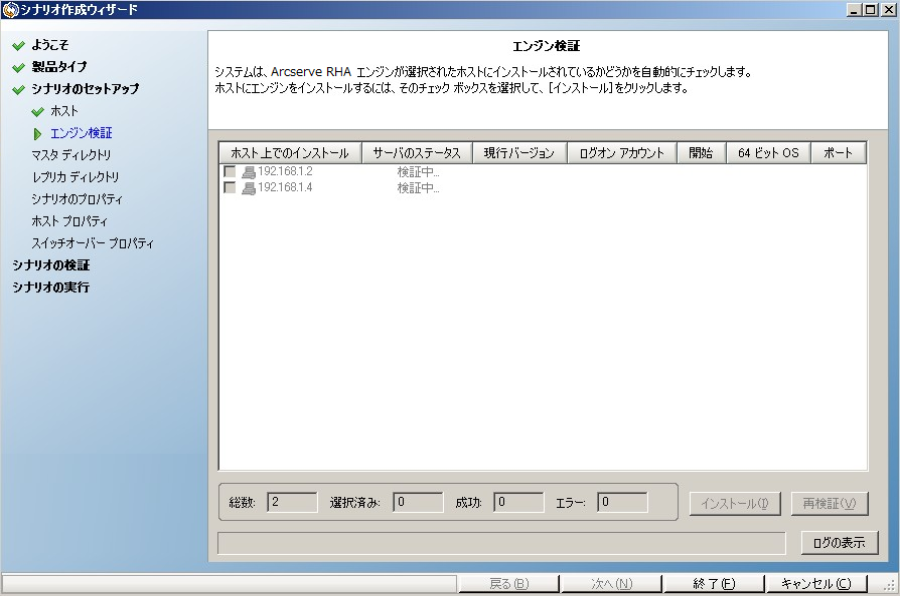Click the 64 ビット OS column header
The height and width of the screenshot is (596, 900).
tap(769, 153)
